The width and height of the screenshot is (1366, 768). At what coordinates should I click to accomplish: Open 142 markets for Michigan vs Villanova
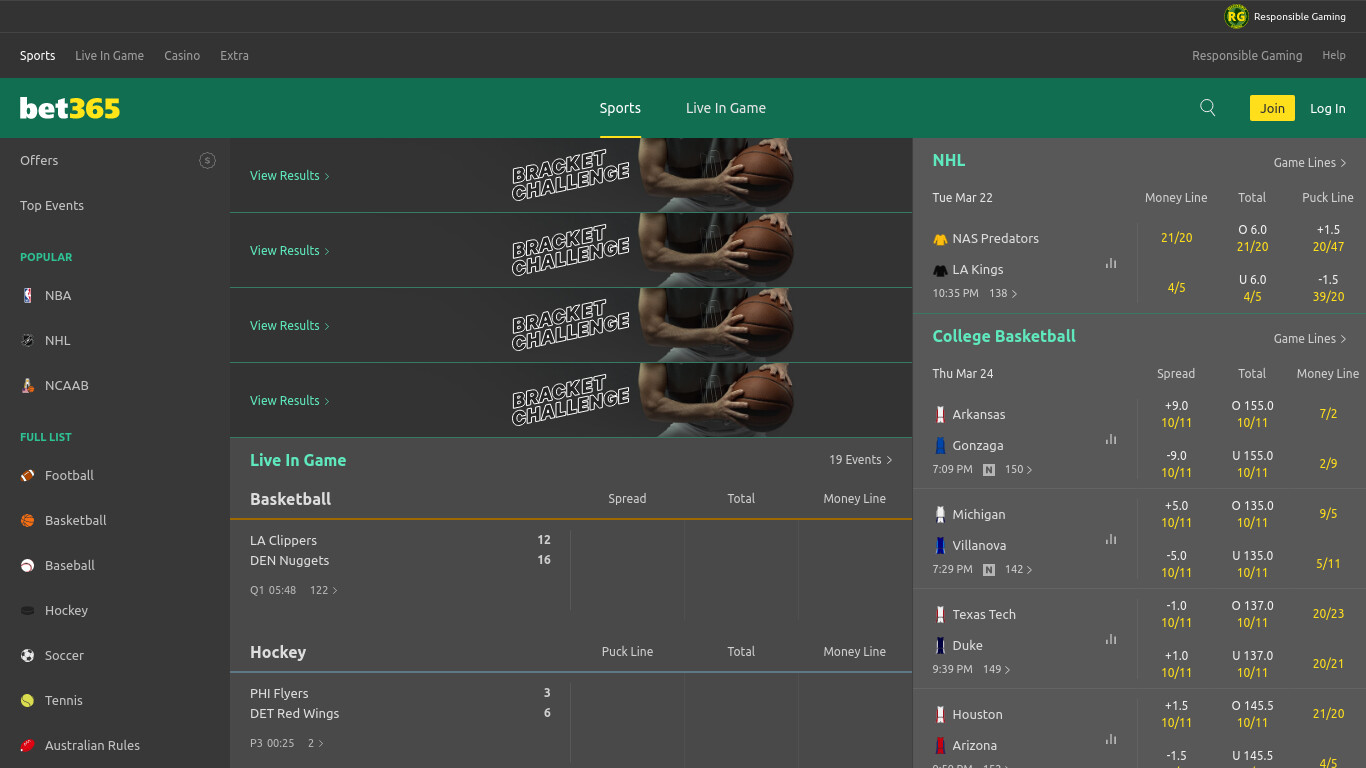pyautogui.click(x=1019, y=569)
